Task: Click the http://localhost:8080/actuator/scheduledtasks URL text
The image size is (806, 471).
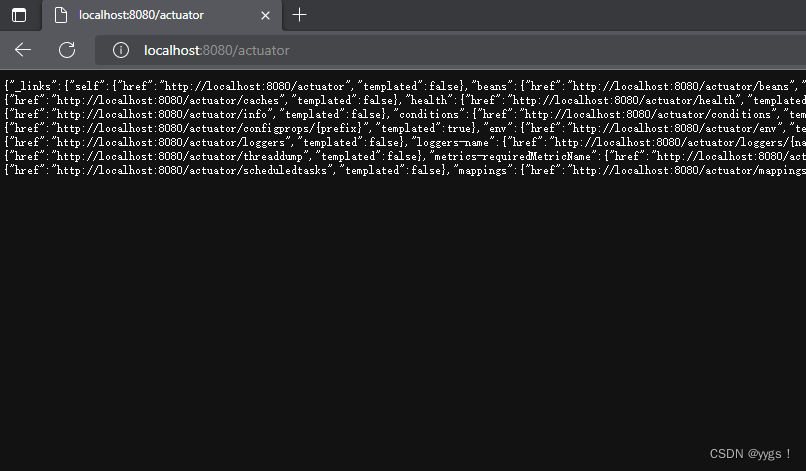Action: tap(192, 170)
